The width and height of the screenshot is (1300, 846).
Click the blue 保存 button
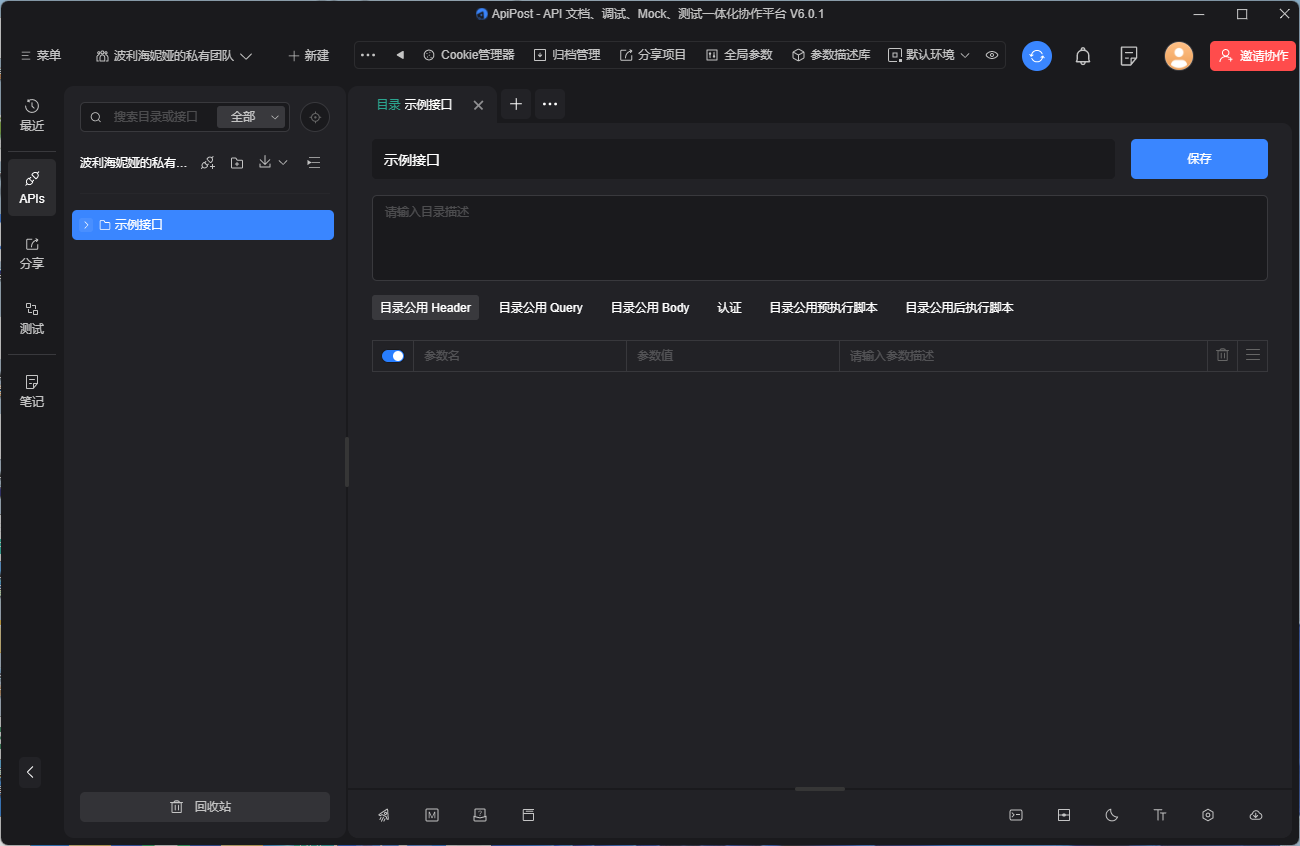point(1199,159)
